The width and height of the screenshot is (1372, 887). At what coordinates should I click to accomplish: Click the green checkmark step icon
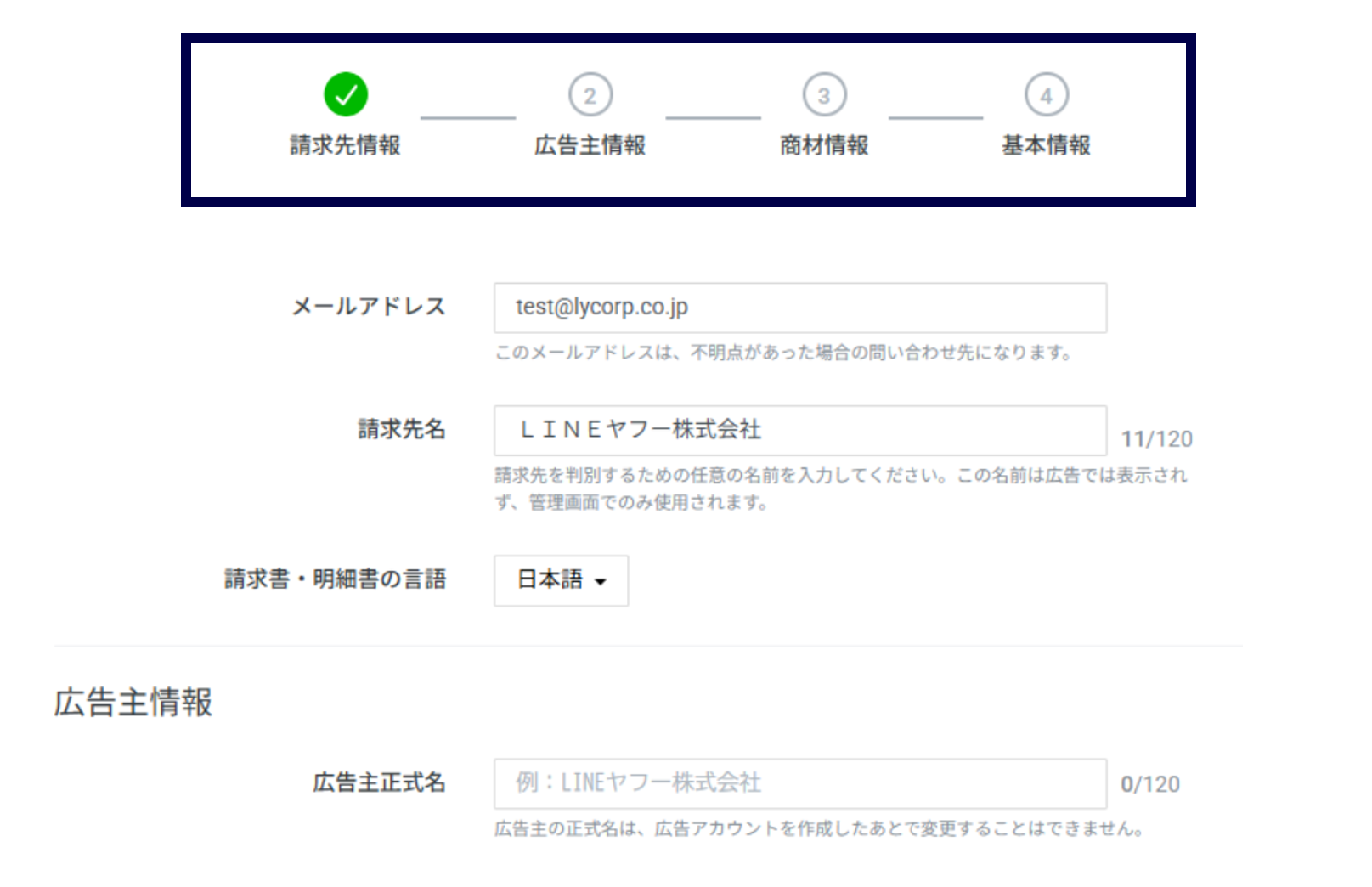pyautogui.click(x=346, y=94)
